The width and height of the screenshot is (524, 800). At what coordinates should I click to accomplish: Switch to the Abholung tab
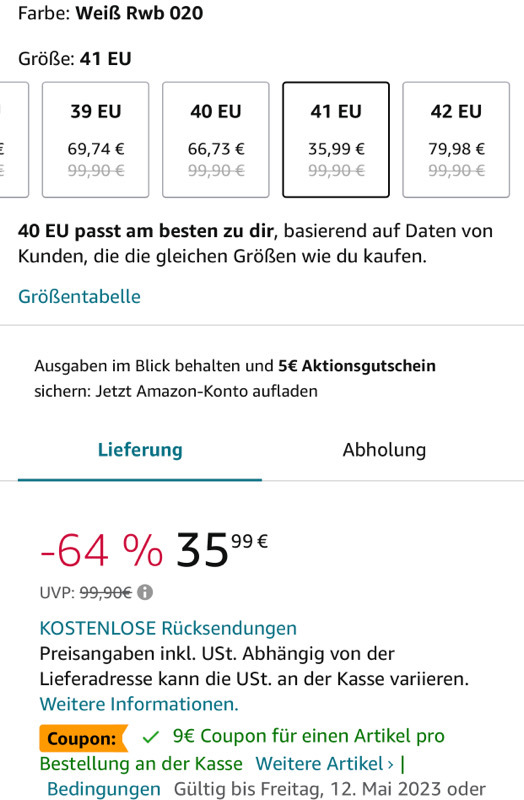384,451
